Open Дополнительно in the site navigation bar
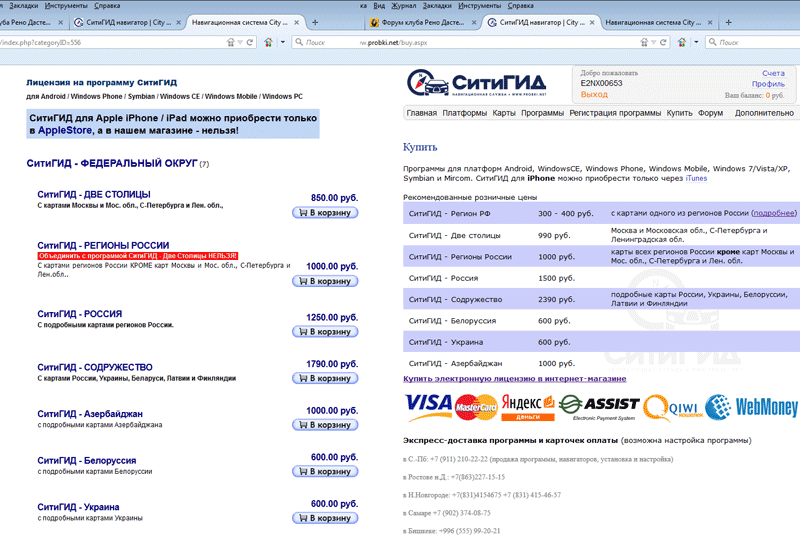The width and height of the screenshot is (800, 549). (x=764, y=113)
